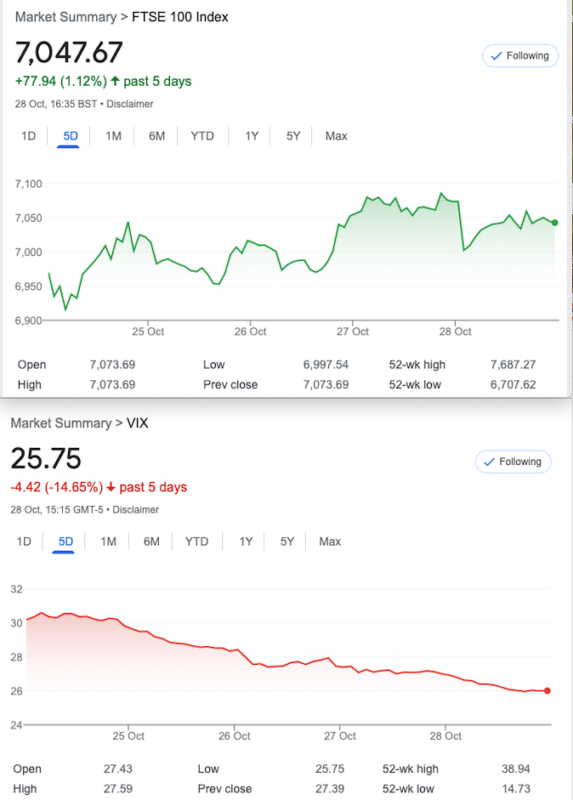The image size is (573, 800).
Task: Click the 26 Oct label on VIX chart axis
Action: tap(234, 736)
